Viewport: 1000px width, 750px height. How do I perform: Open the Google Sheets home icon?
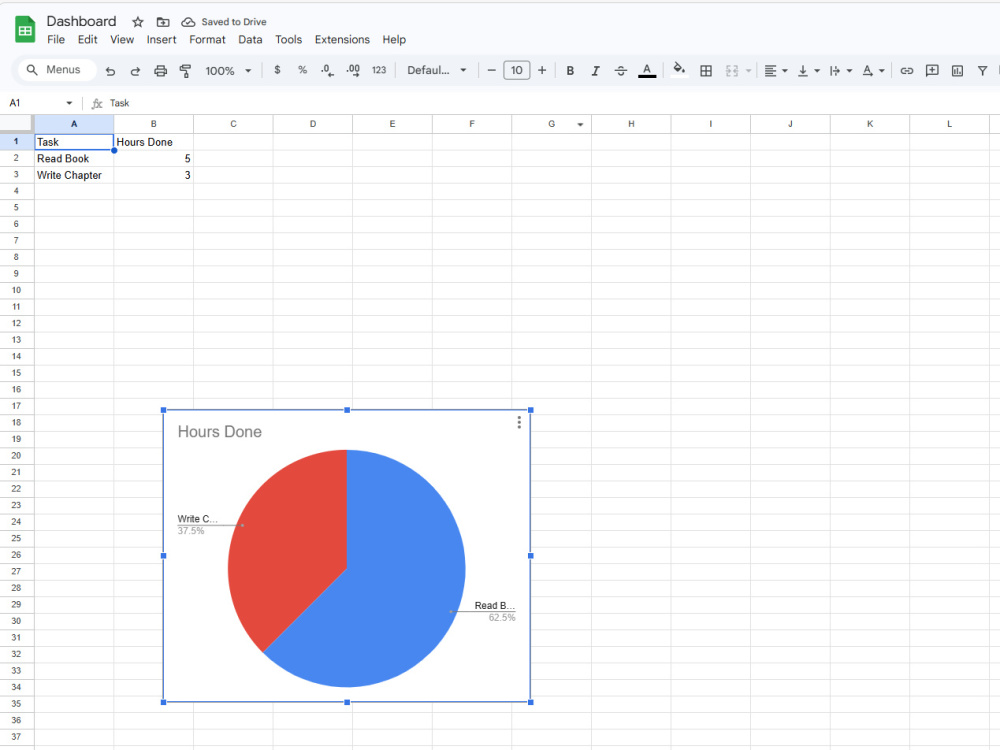tap(25, 30)
